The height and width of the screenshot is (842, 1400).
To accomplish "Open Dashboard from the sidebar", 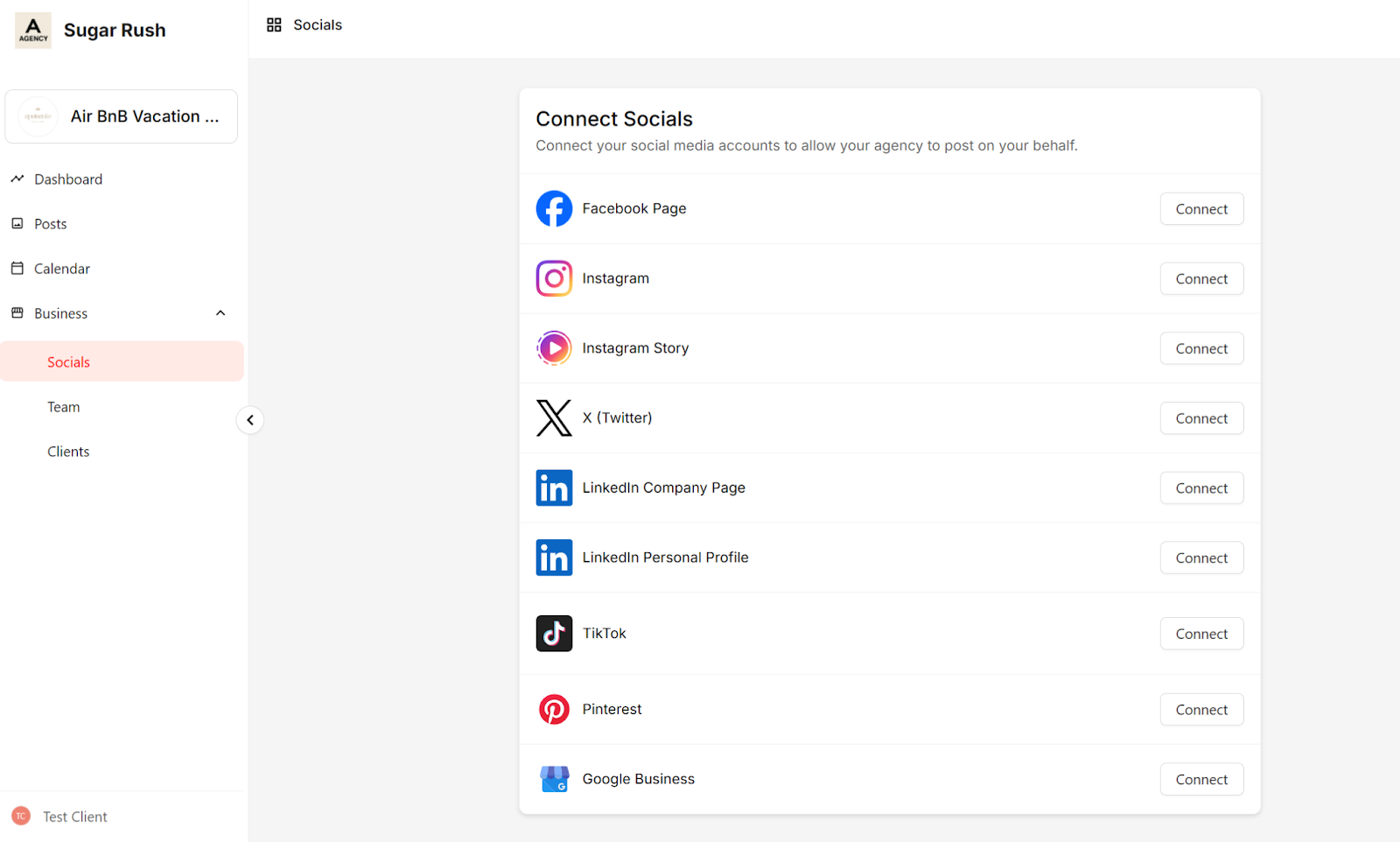I will coord(68,179).
